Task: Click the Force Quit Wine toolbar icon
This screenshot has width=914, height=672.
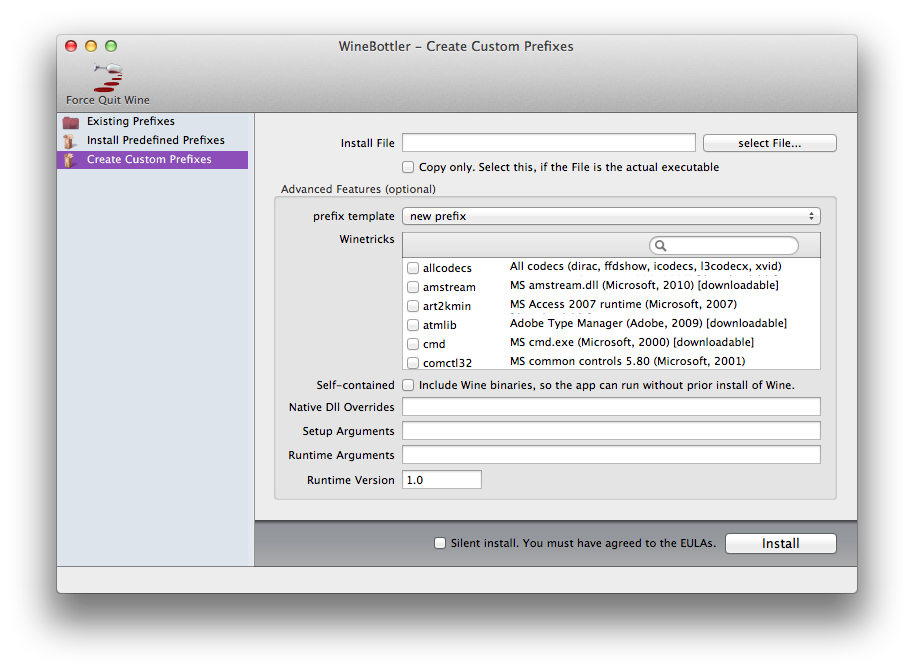Action: coord(108,77)
